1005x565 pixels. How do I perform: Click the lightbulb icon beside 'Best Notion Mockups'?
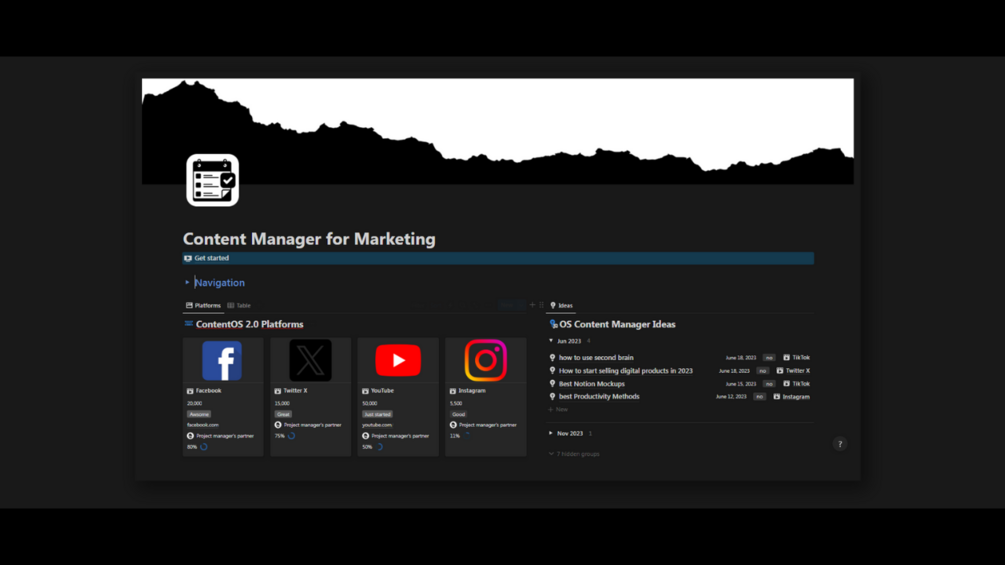pos(552,384)
